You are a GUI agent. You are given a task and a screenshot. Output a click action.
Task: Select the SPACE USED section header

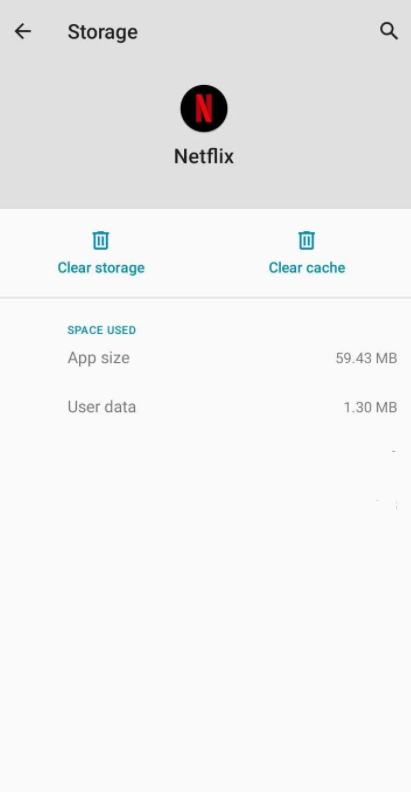coord(101,330)
